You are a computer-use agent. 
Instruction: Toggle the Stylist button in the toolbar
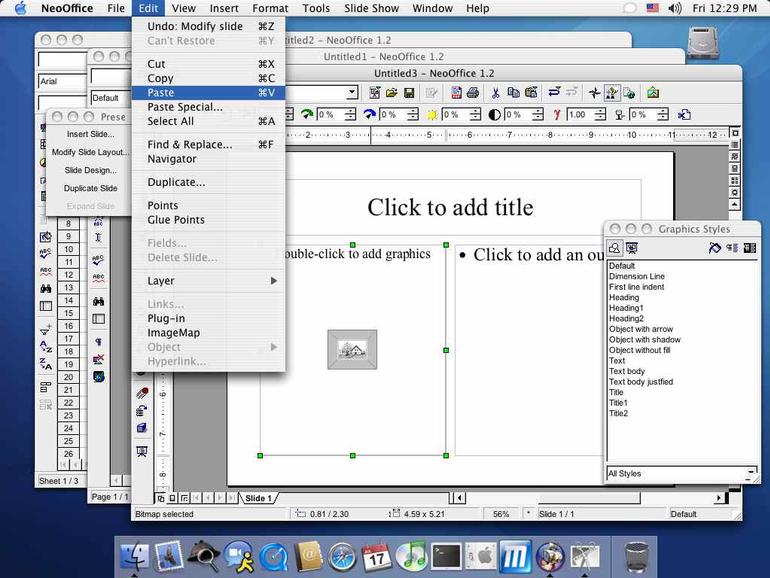[x=612, y=93]
